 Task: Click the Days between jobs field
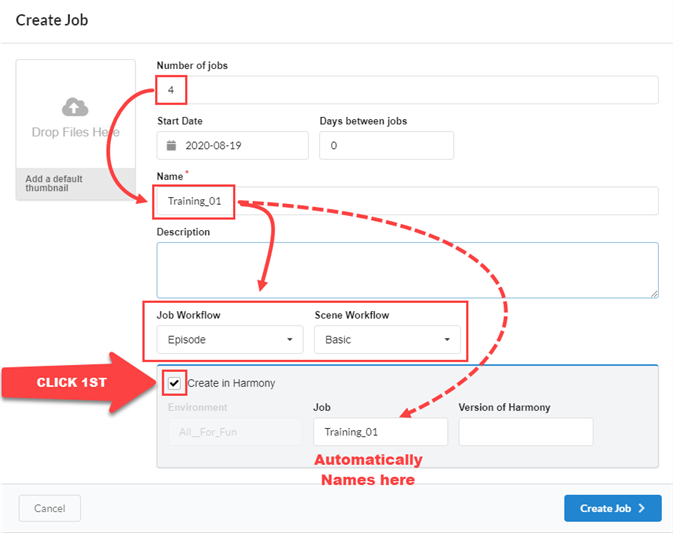[386, 145]
